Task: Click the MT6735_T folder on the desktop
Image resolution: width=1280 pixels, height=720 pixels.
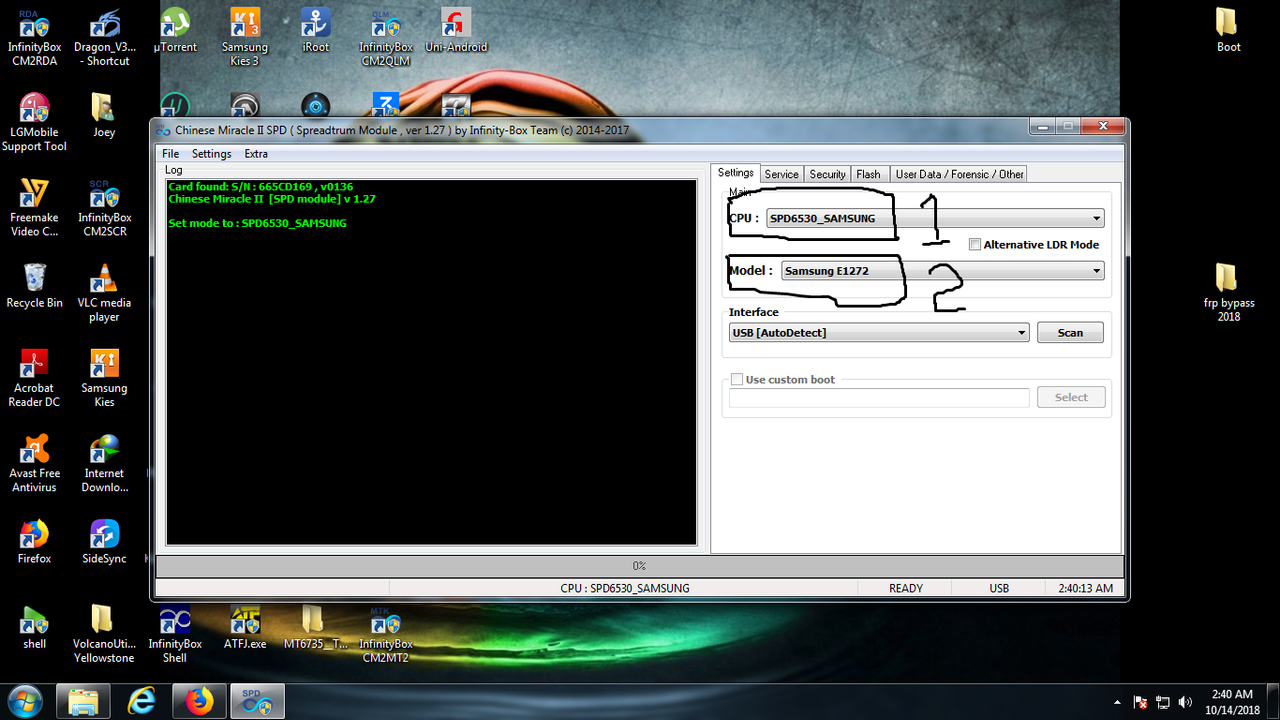Action: point(315,627)
